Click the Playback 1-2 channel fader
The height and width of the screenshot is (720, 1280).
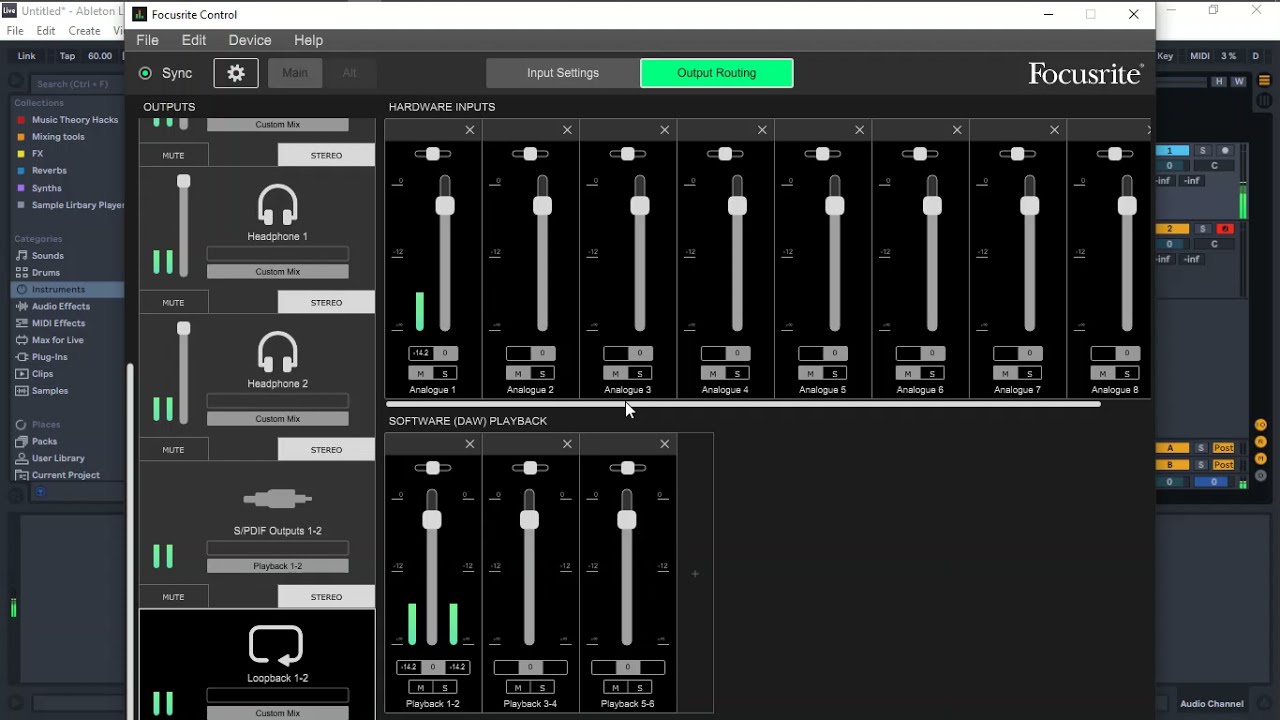point(432,520)
